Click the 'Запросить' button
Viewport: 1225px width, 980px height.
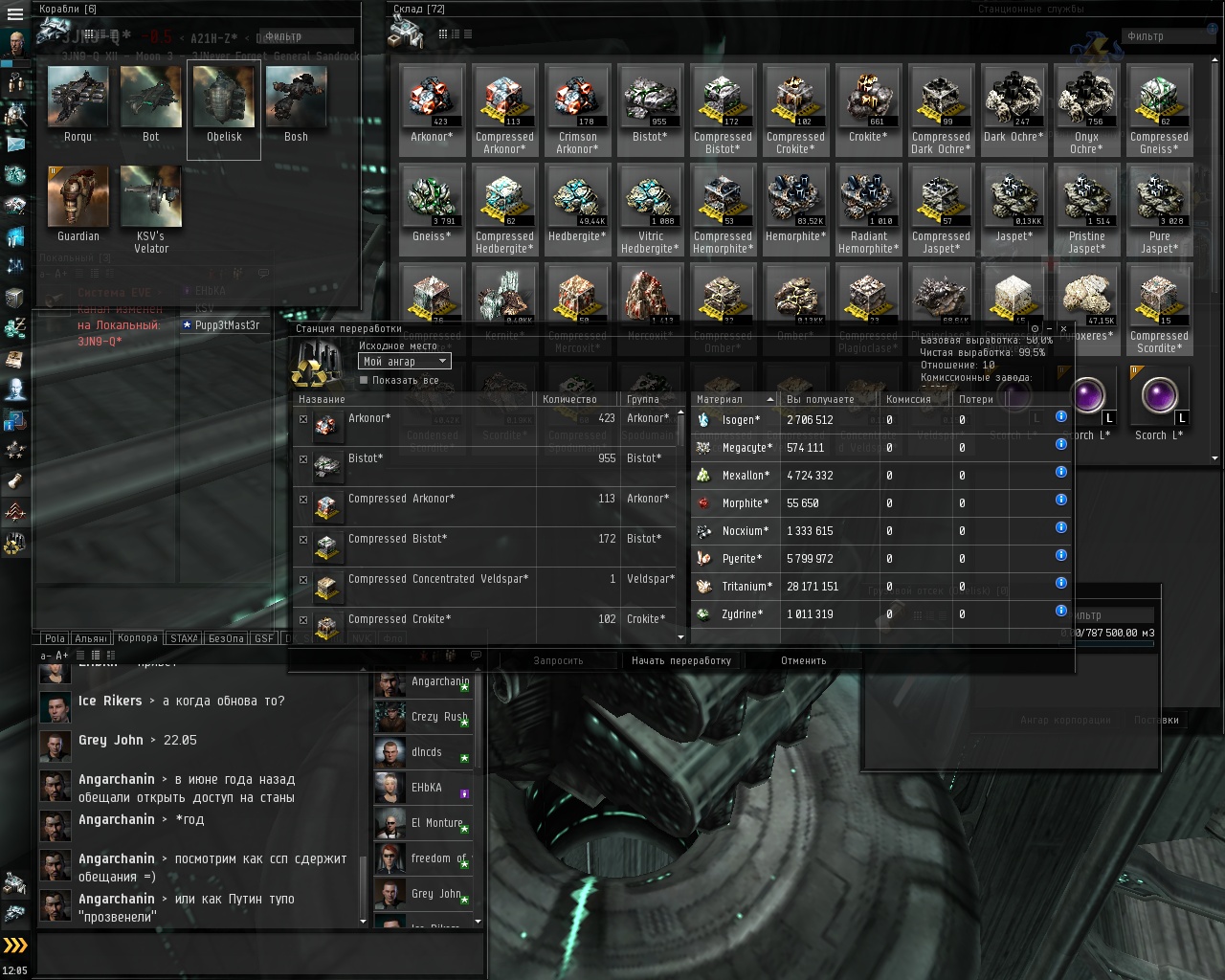coord(558,660)
